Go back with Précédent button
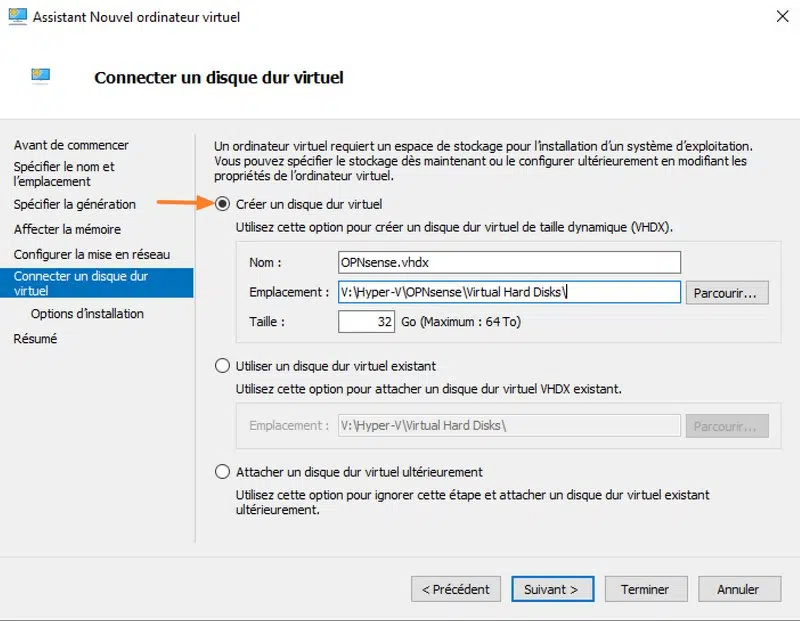800x621 pixels. click(456, 589)
